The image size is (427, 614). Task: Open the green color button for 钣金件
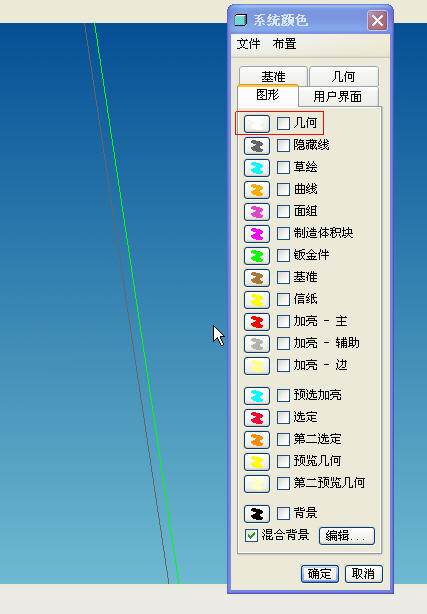257,256
